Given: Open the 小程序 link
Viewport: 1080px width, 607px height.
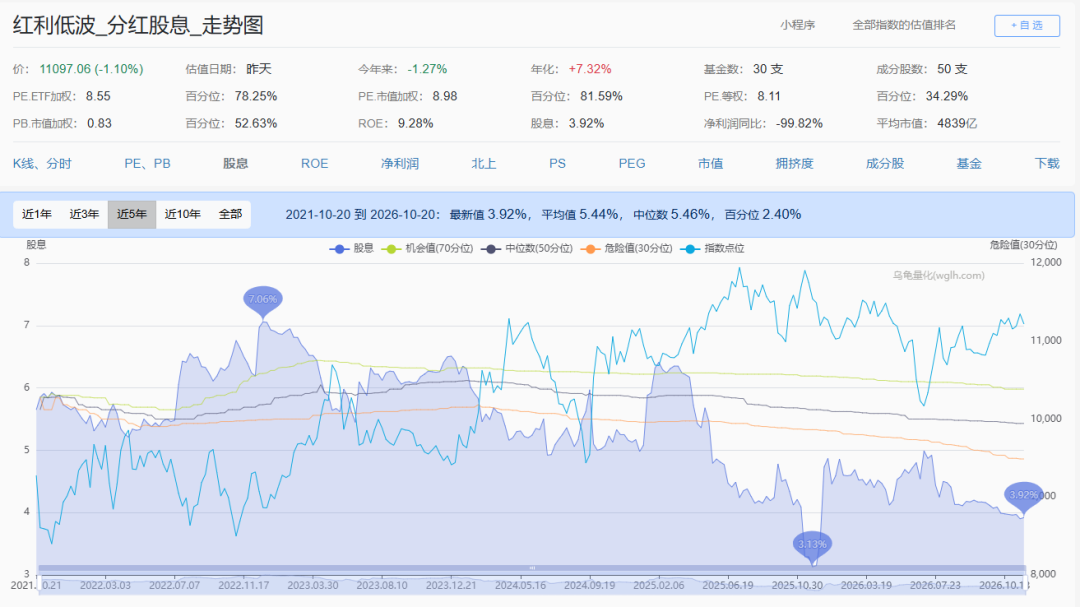Looking at the screenshot, I should (x=798, y=25).
